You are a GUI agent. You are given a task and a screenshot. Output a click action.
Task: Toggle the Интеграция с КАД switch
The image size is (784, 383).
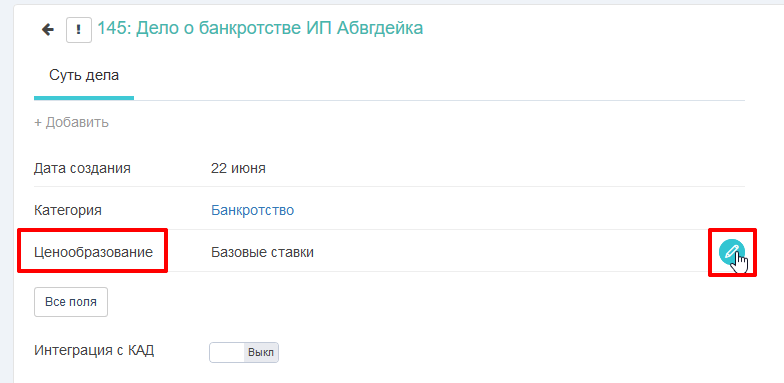click(x=244, y=352)
